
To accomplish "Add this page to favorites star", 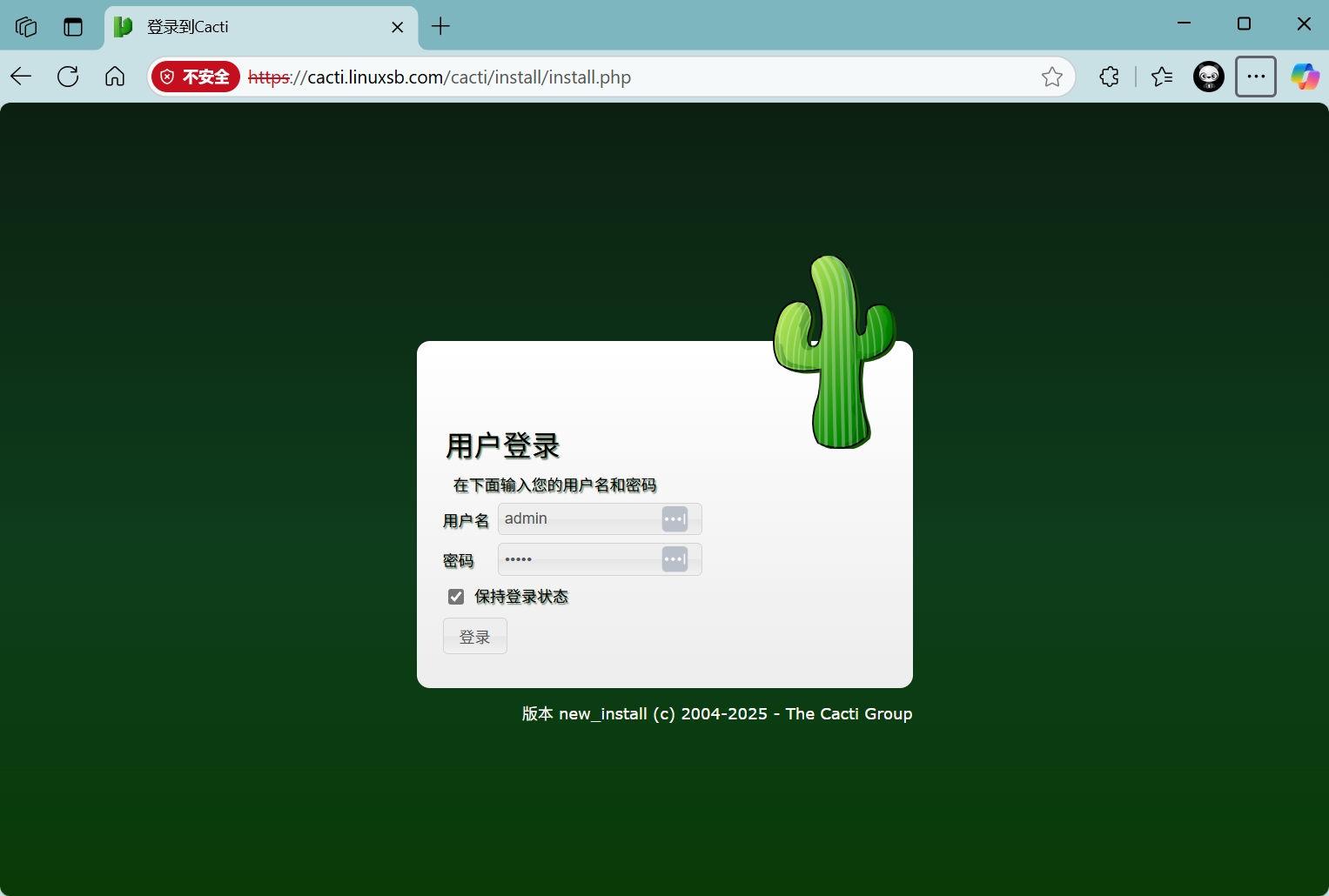I will (1051, 77).
